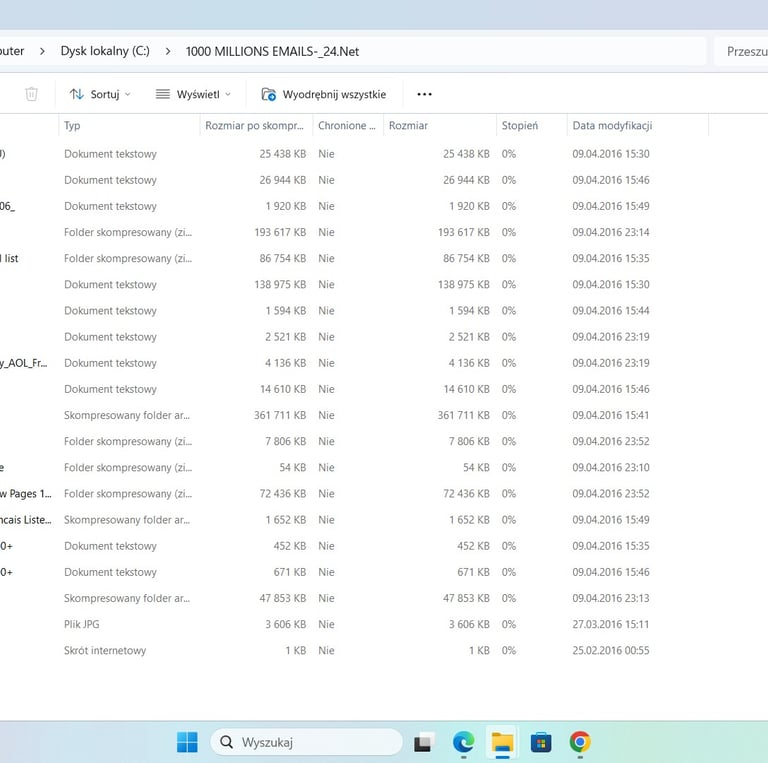Expand chevron after Dysk lokalny (C:)

coord(168,51)
